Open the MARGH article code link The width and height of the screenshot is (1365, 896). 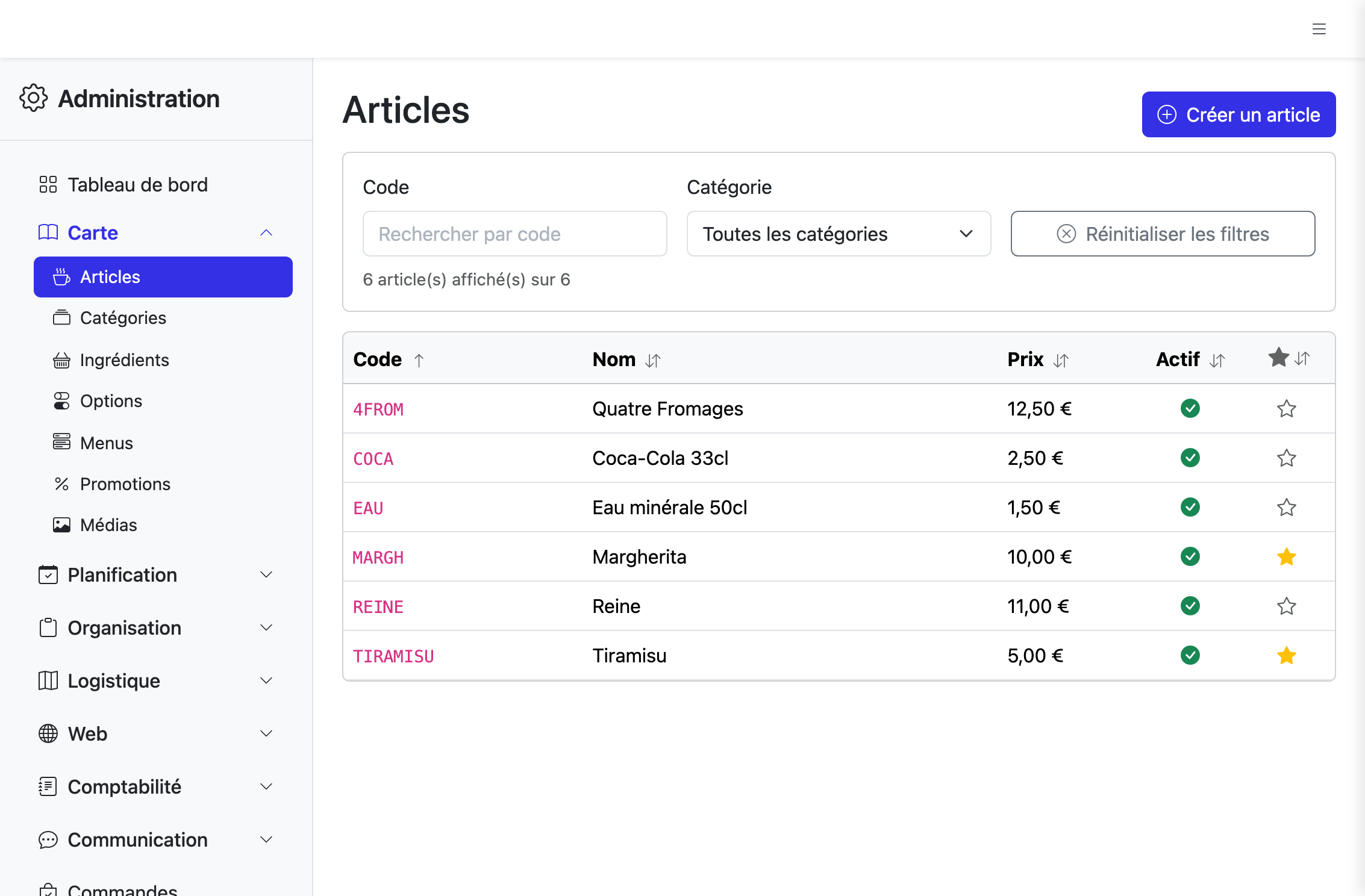click(x=378, y=558)
